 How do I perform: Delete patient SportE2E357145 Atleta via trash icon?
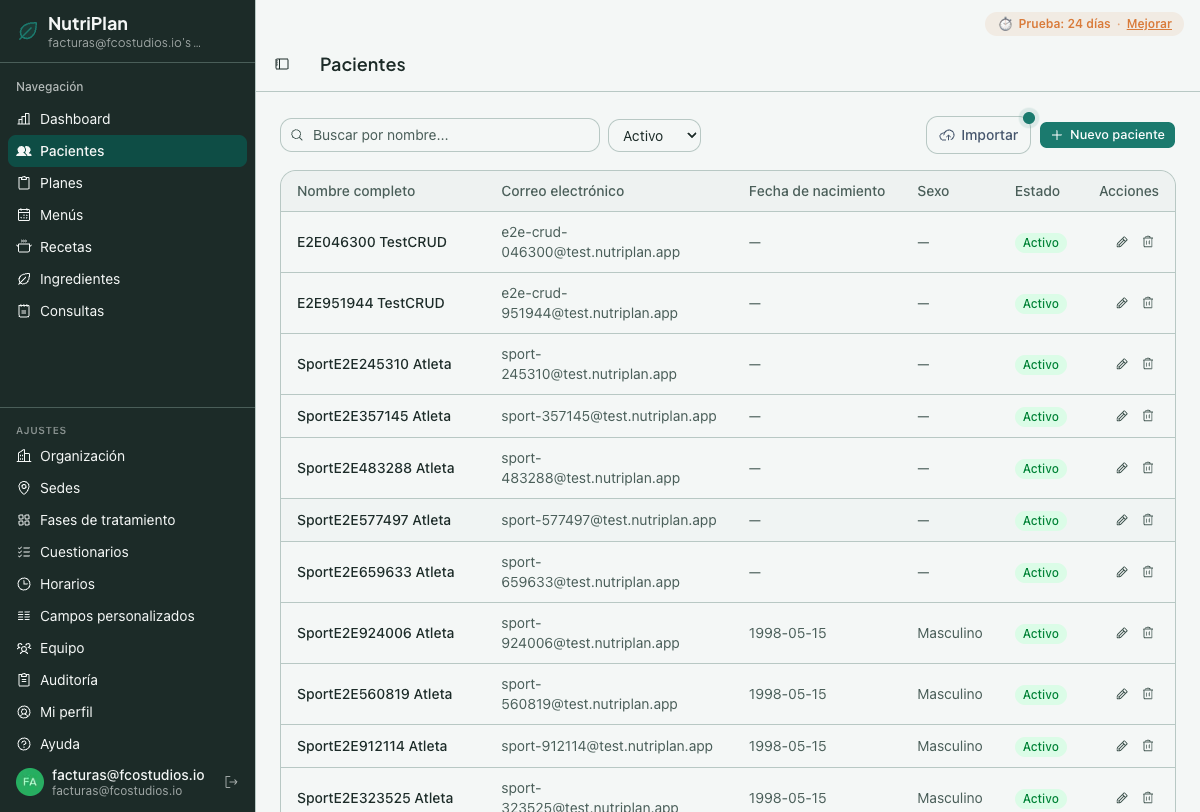(x=1148, y=416)
